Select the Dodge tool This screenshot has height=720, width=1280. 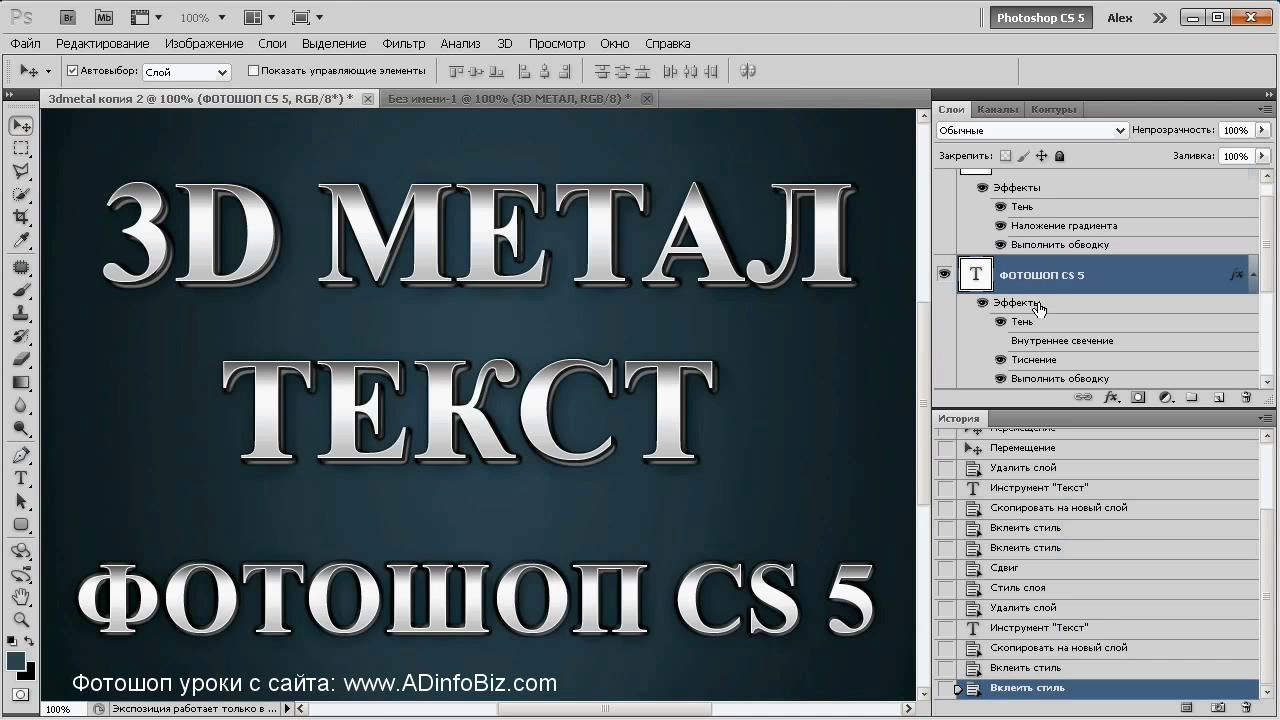[x=21, y=429]
